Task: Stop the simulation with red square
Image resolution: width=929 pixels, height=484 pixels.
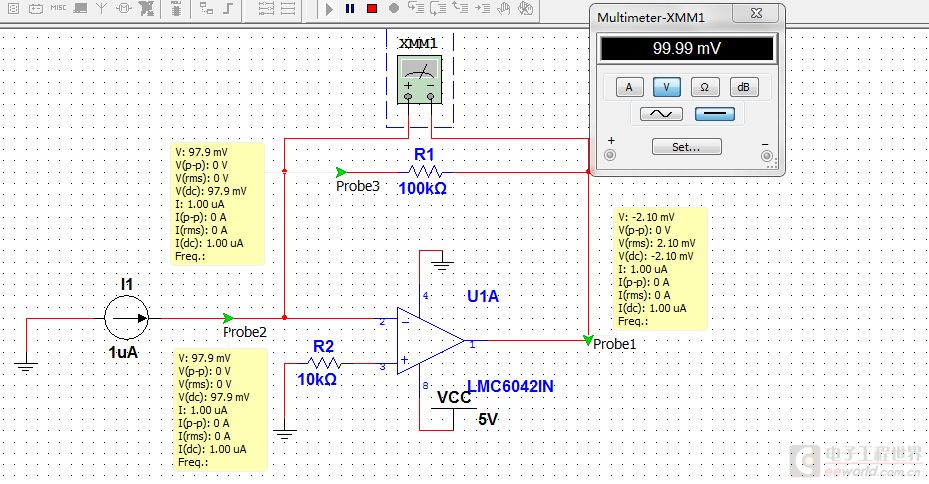Action: [x=372, y=8]
